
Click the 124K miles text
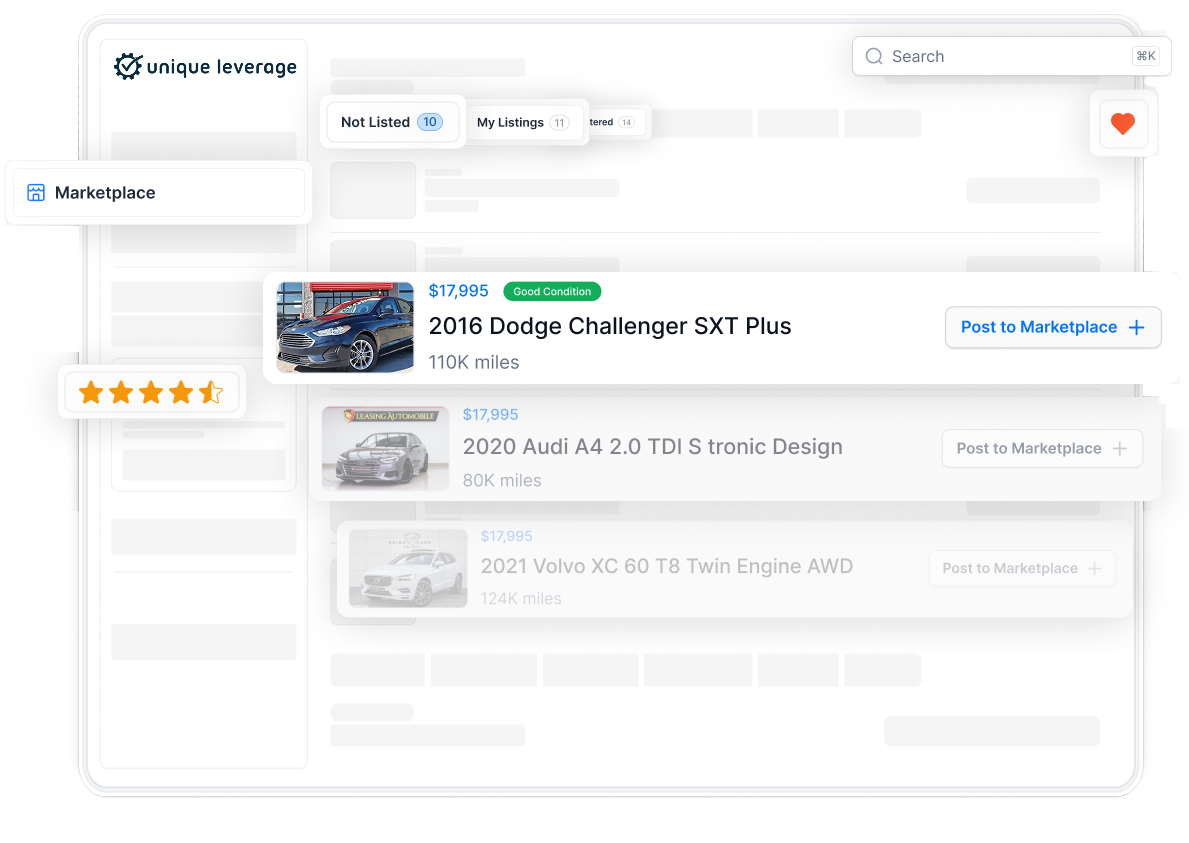[x=521, y=598]
